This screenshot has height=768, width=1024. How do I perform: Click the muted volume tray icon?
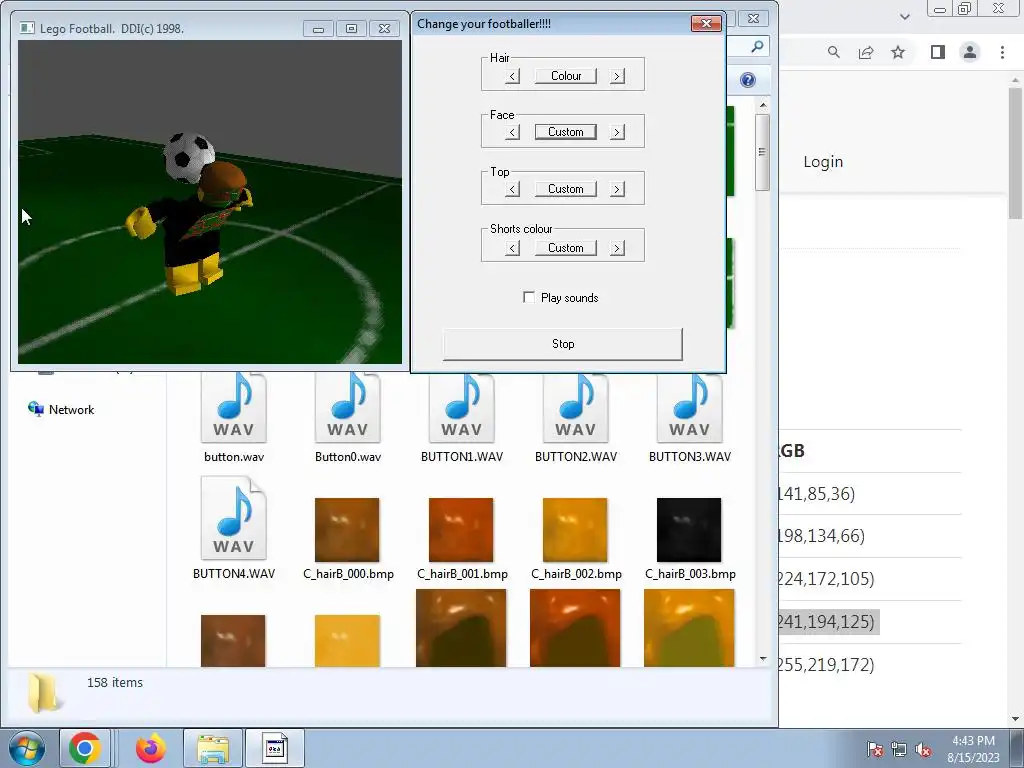coord(923,748)
